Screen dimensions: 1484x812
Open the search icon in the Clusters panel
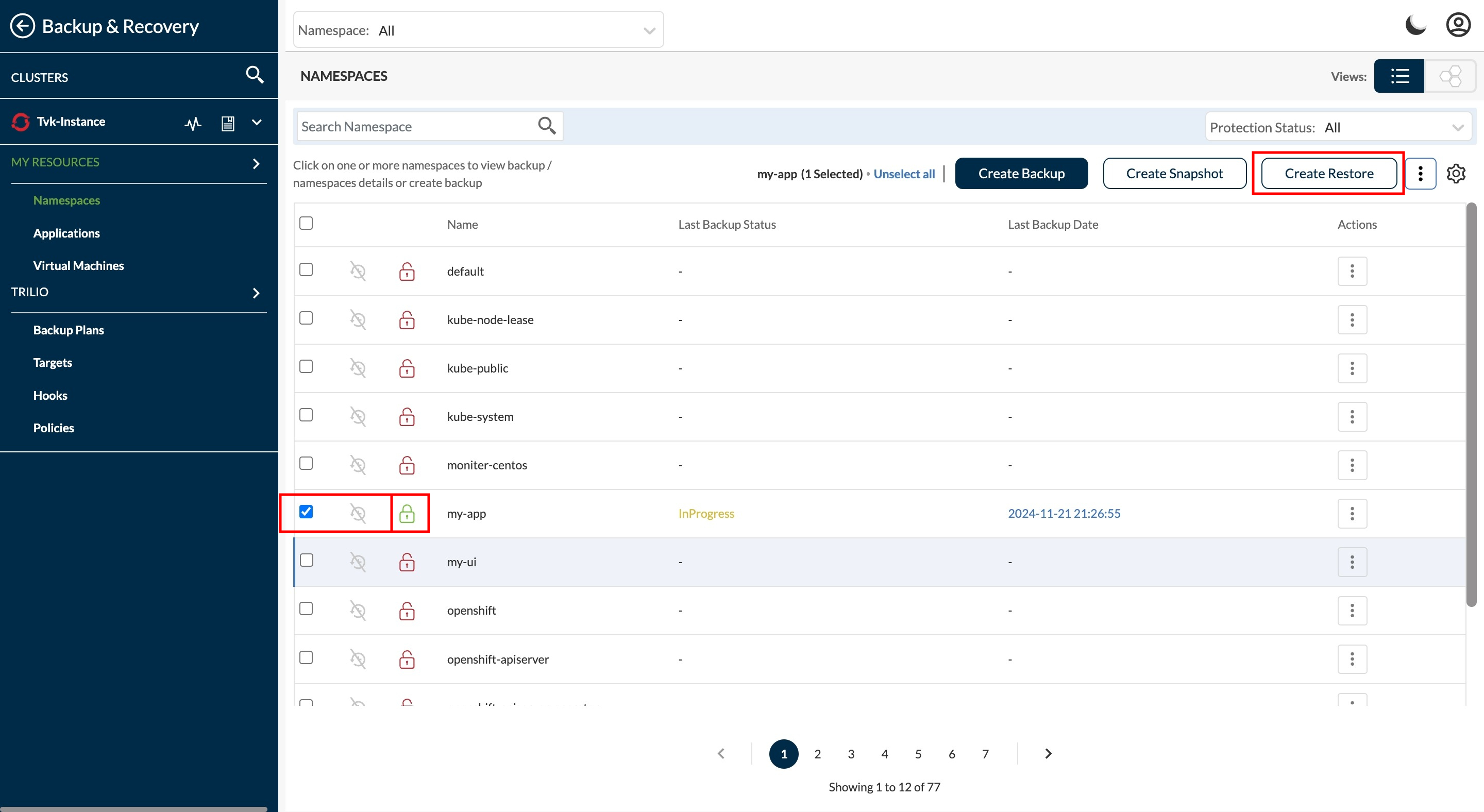[x=254, y=75]
